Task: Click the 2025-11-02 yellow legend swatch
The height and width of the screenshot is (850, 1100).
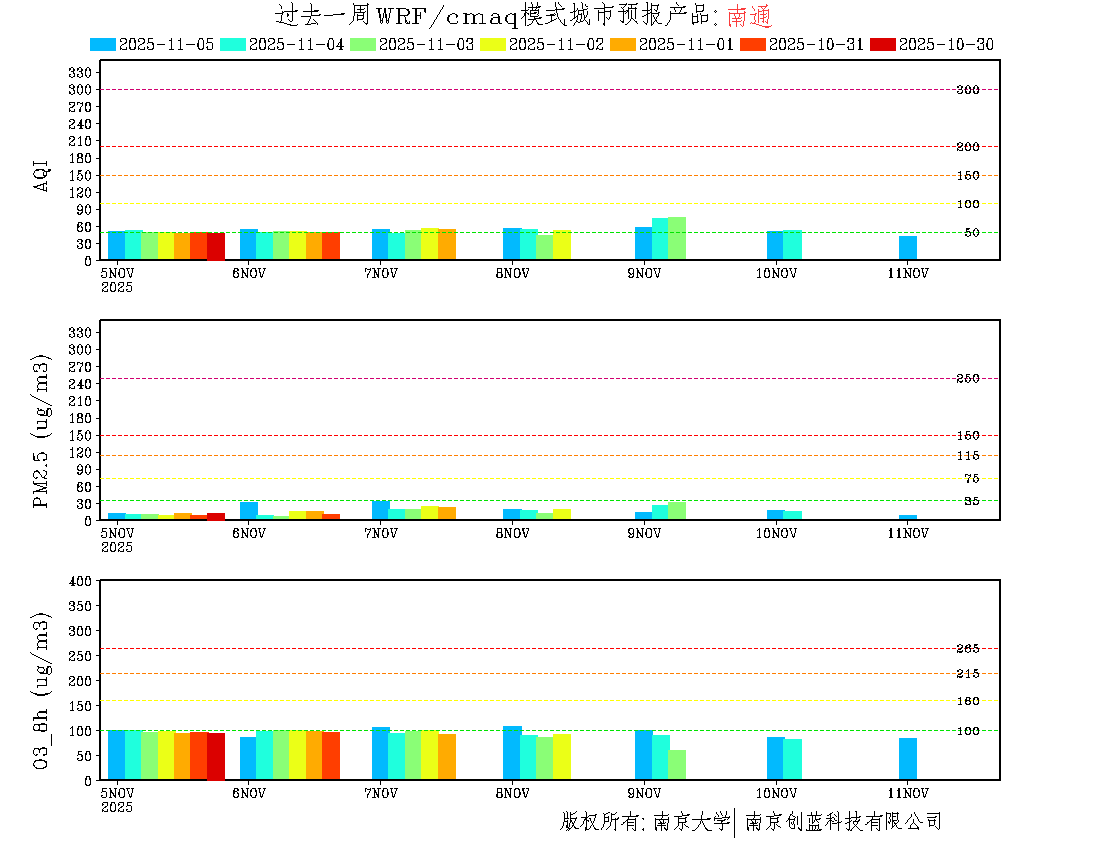Action: click(x=493, y=44)
